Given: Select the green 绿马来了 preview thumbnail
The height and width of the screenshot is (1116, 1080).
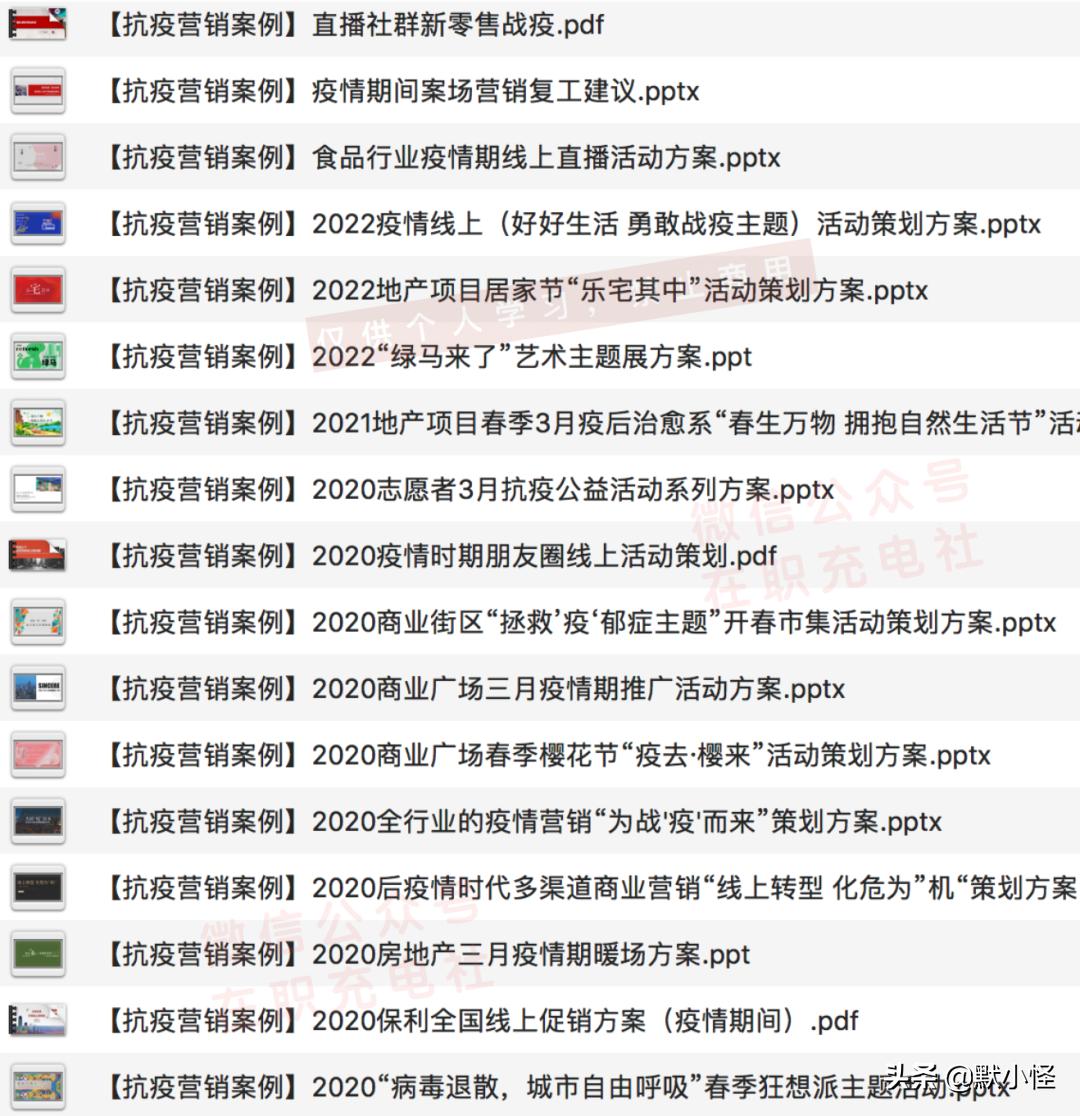Looking at the screenshot, I should (x=37, y=357).
